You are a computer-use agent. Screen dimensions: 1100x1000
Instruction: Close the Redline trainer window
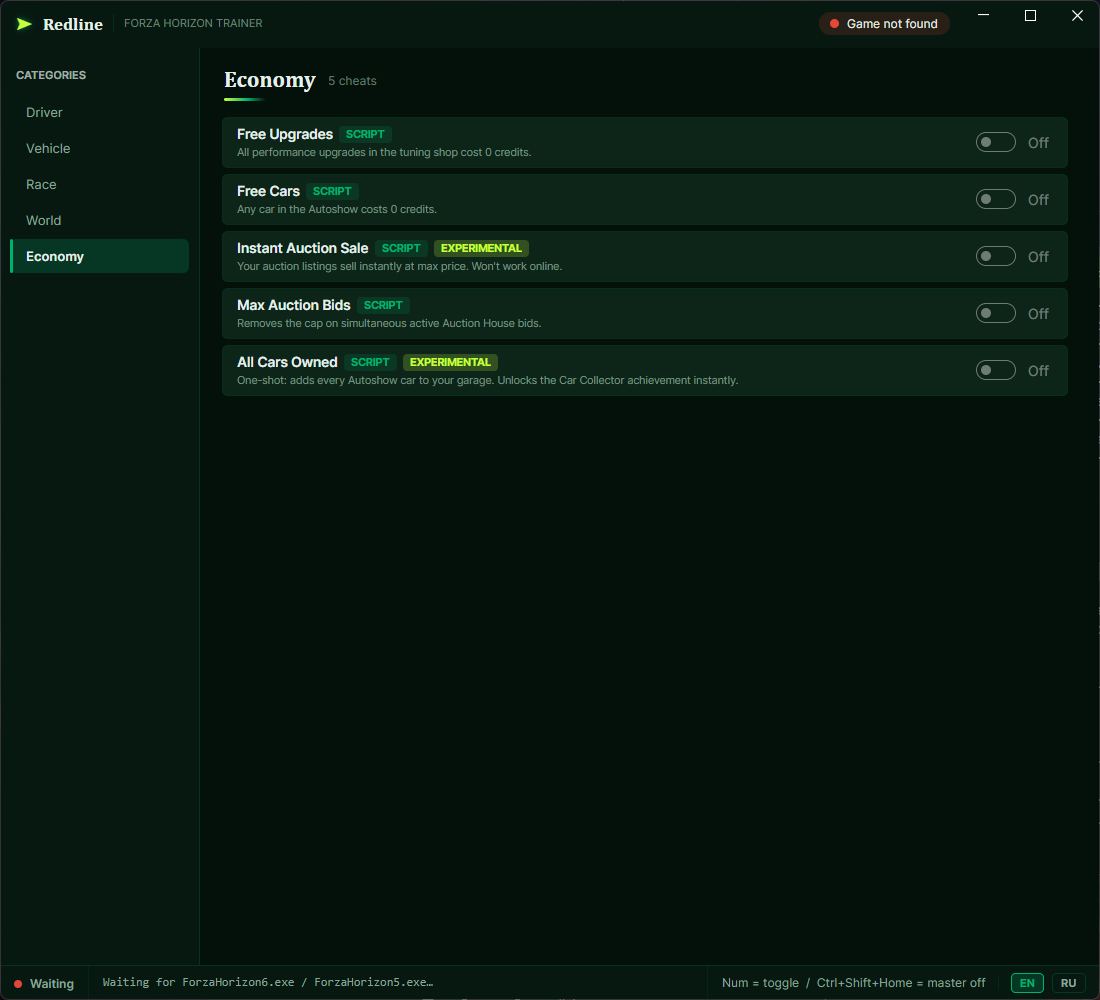coord(1077,15)
